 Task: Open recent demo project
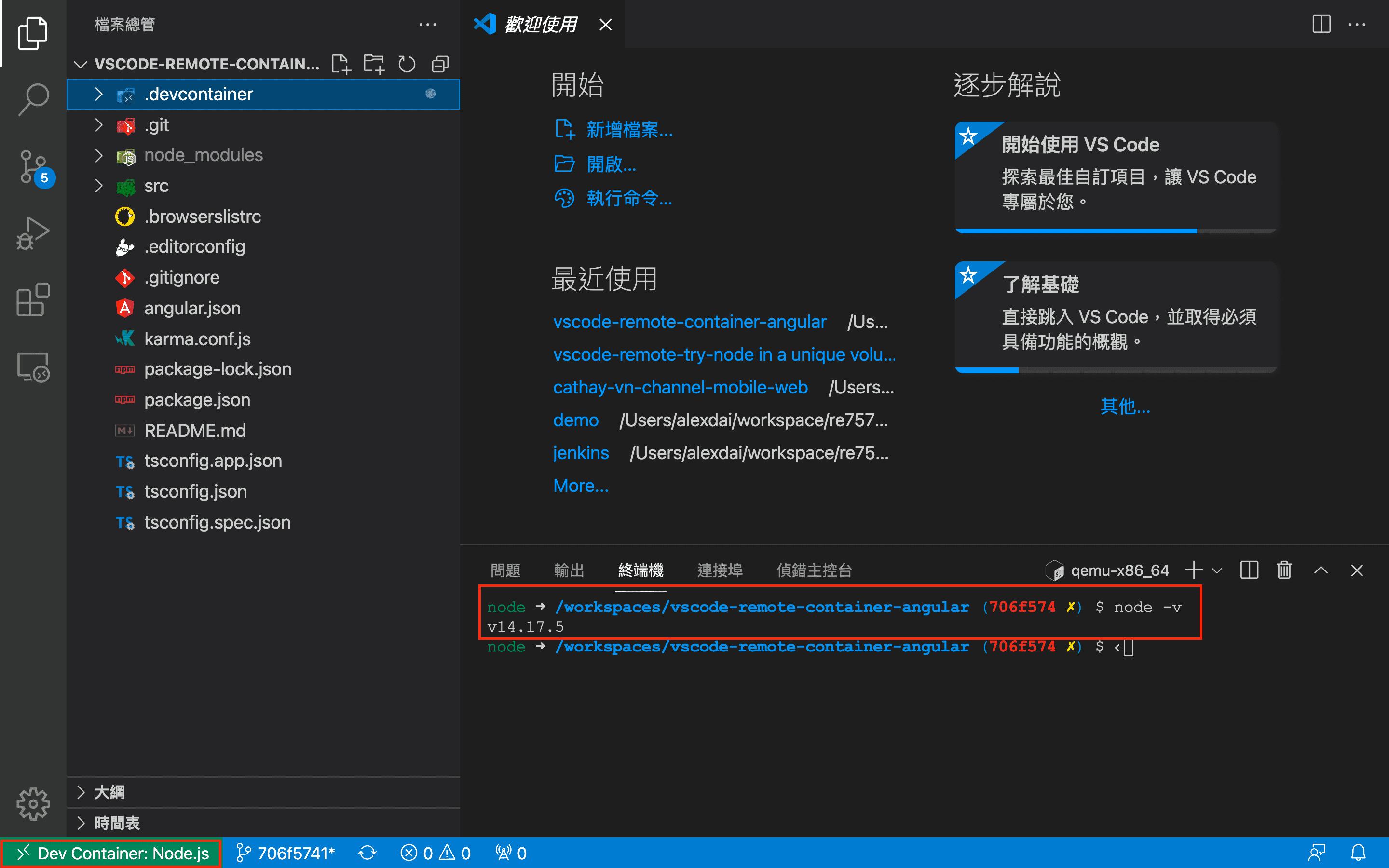point(576,420)
